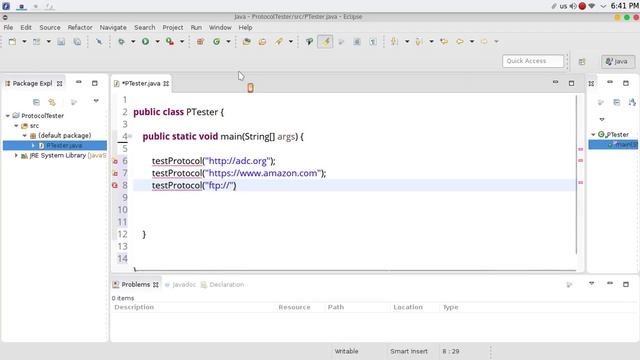Viewport: 640px width, 360px height.
Task: Open the Refactor menu
Action: click(80, 27)
